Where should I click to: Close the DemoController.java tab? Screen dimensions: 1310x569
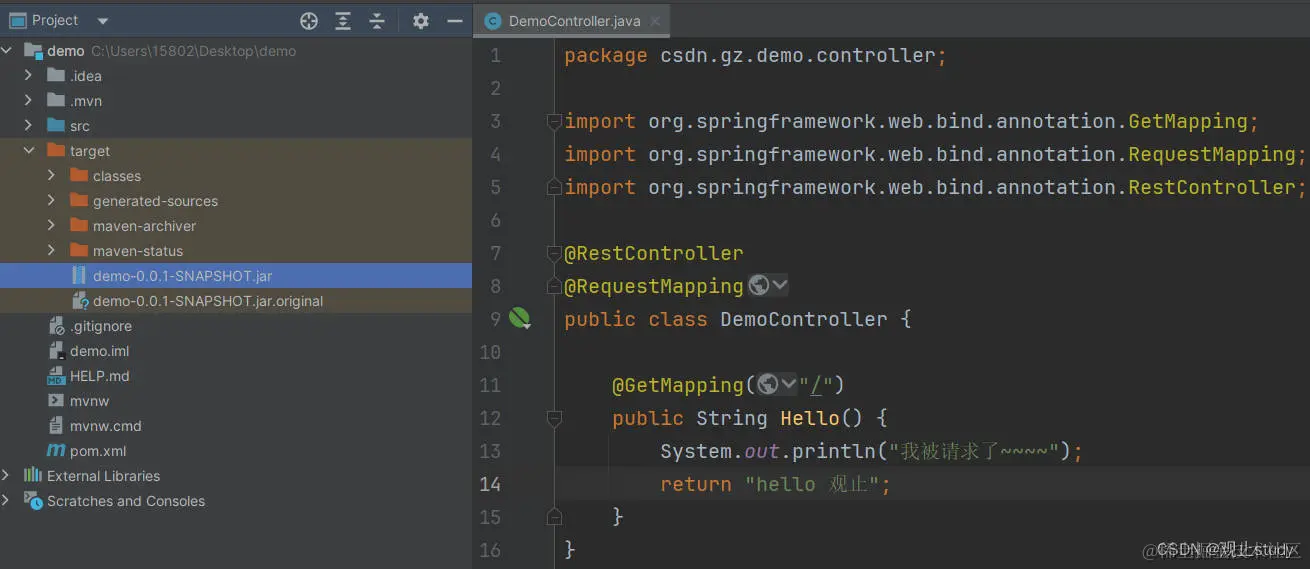(x=655, y=21)
